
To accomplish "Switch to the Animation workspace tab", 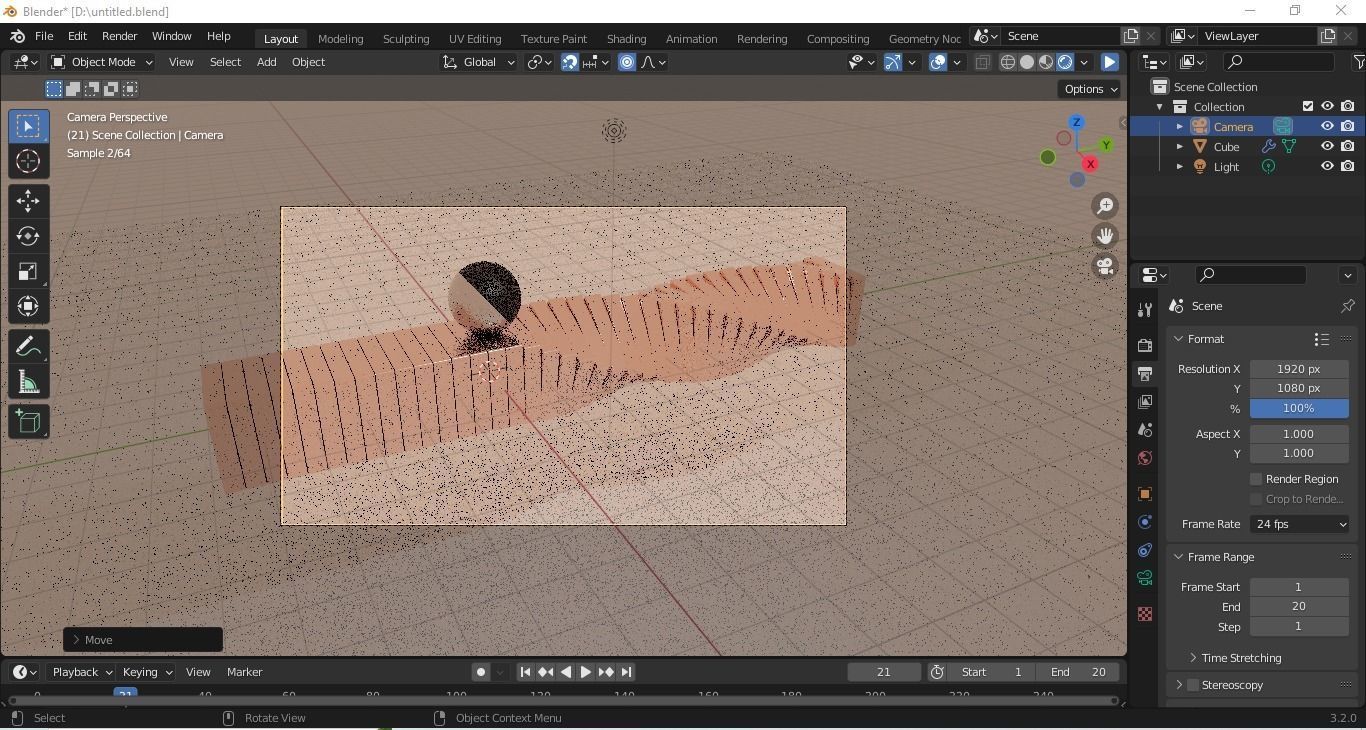I will pyautogui.click(x=691, y=39).
